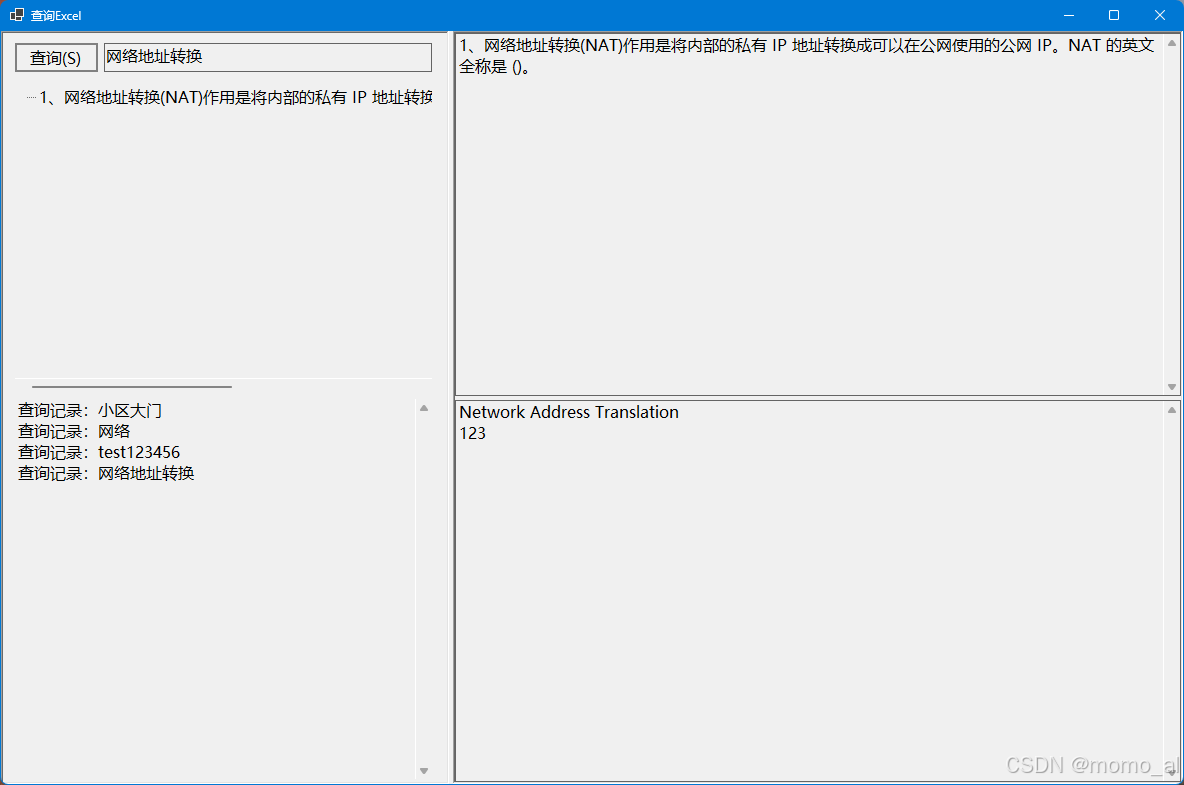Click the answer pane scroll-up arrow
Image resolution: width=1184 pixels, height=785 pixels.
(1172, 410)
